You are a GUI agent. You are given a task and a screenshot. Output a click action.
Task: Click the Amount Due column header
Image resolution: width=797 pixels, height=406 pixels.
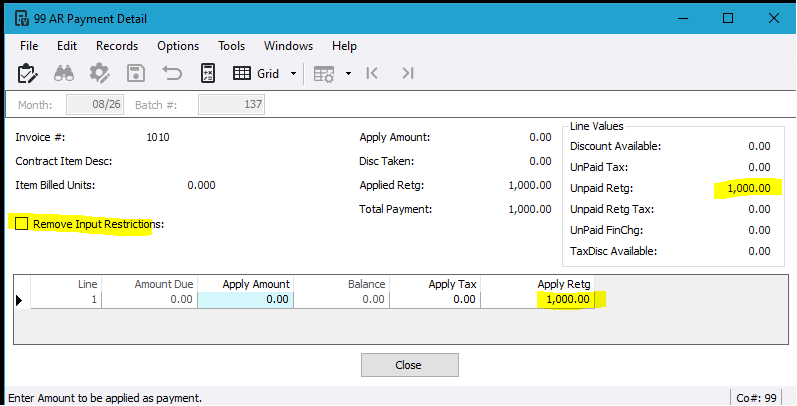149,284
